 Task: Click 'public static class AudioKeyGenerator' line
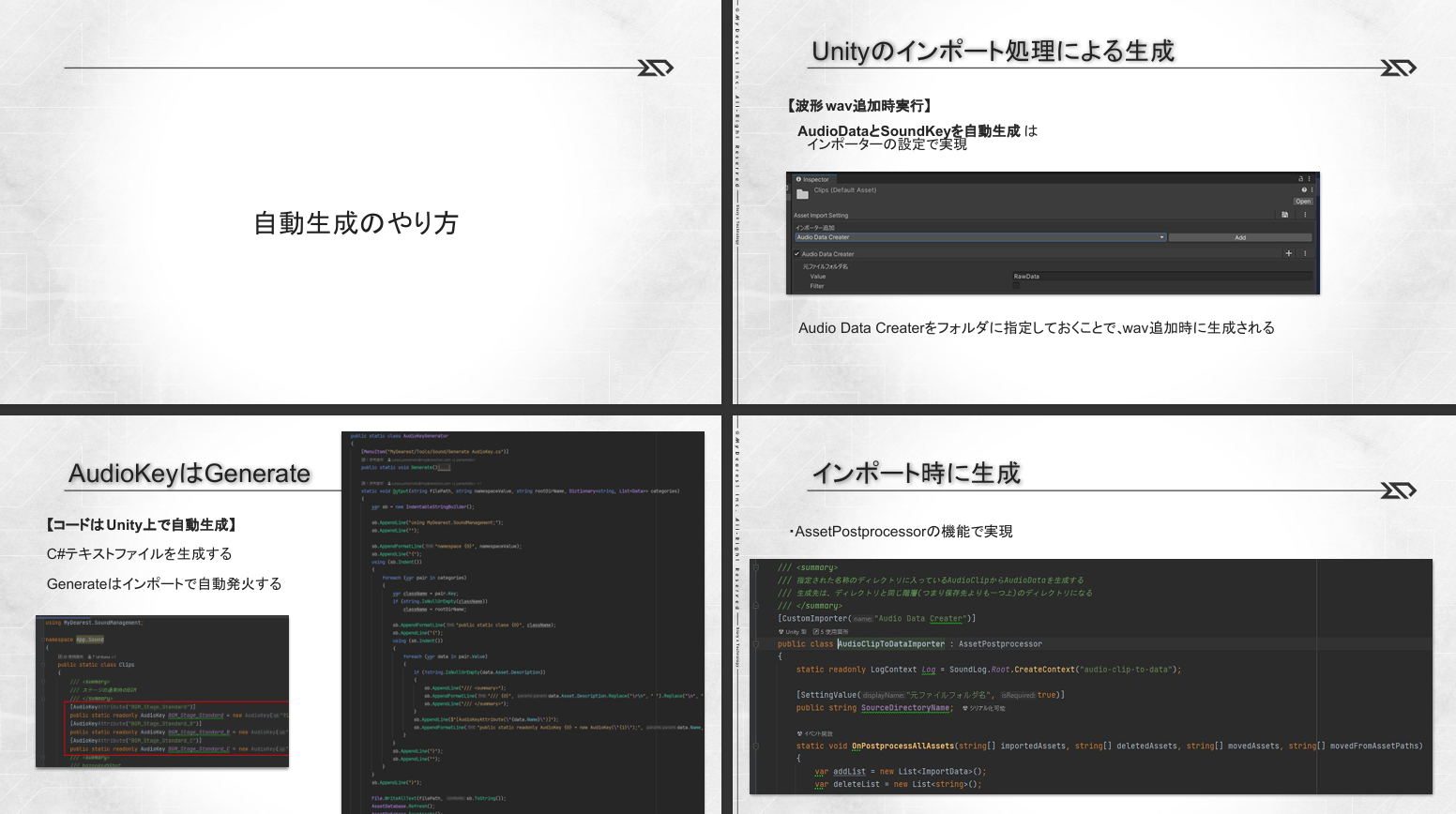[400, 436]
